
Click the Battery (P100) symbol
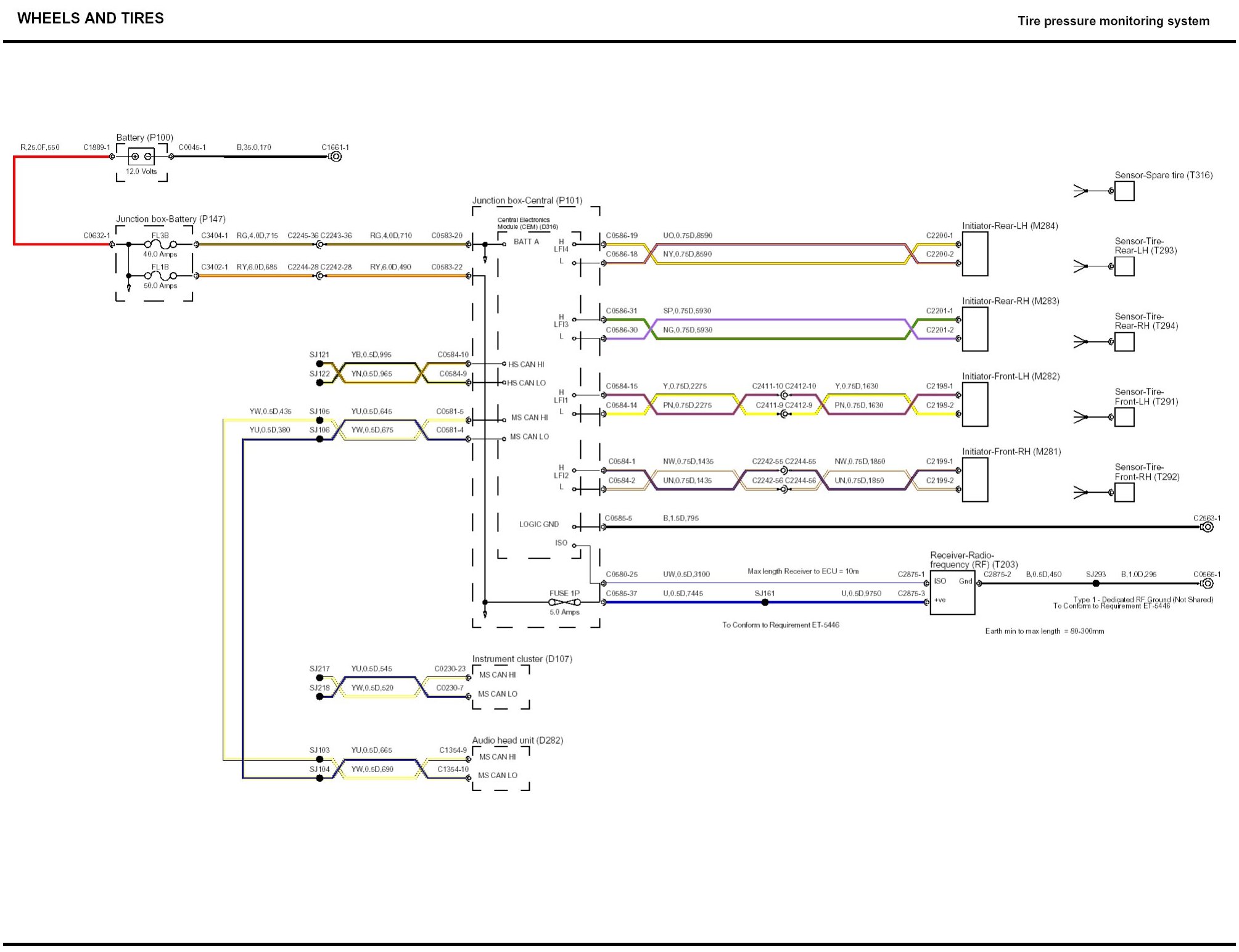(x=141, y=157)
